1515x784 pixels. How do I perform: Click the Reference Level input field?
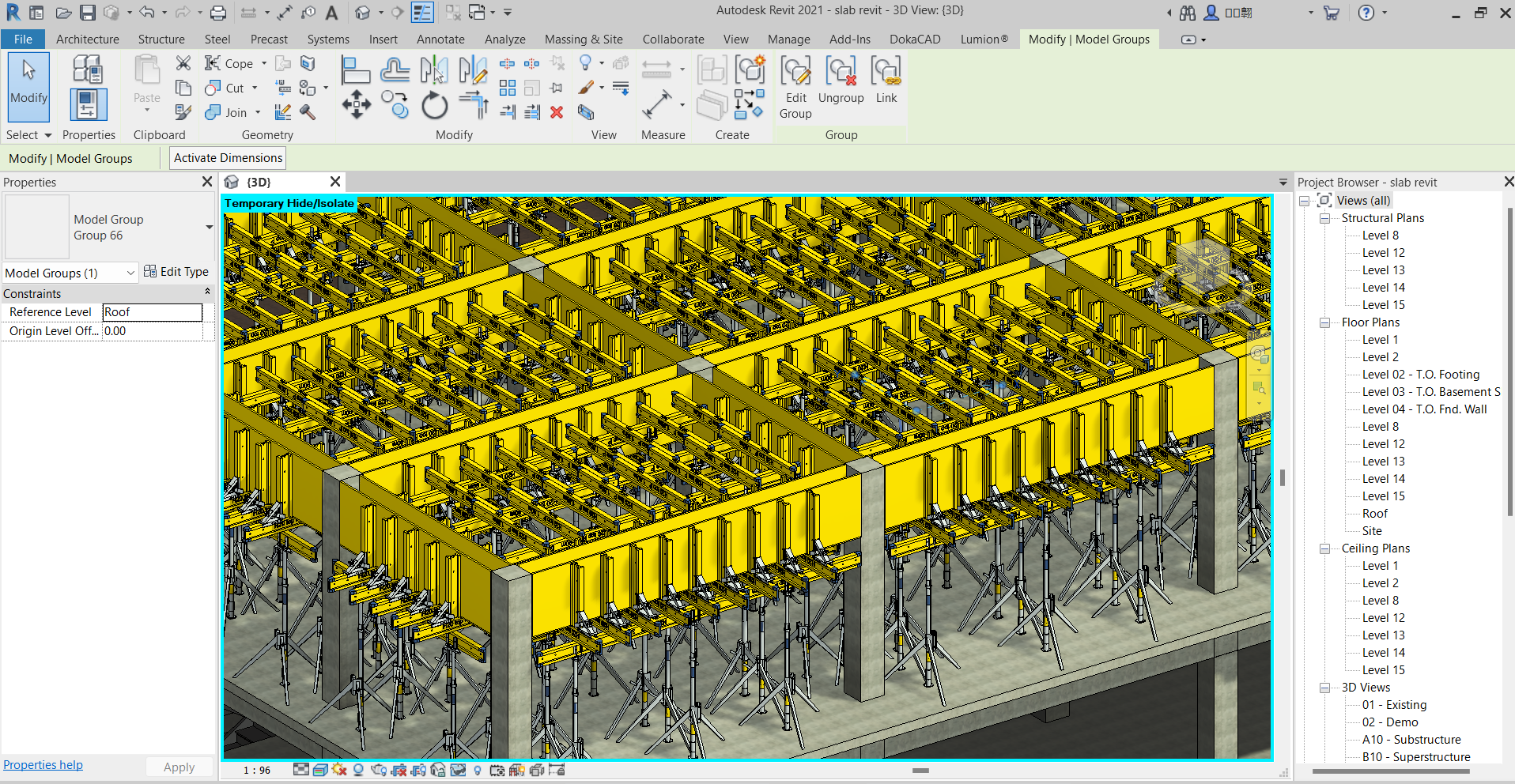152,312
